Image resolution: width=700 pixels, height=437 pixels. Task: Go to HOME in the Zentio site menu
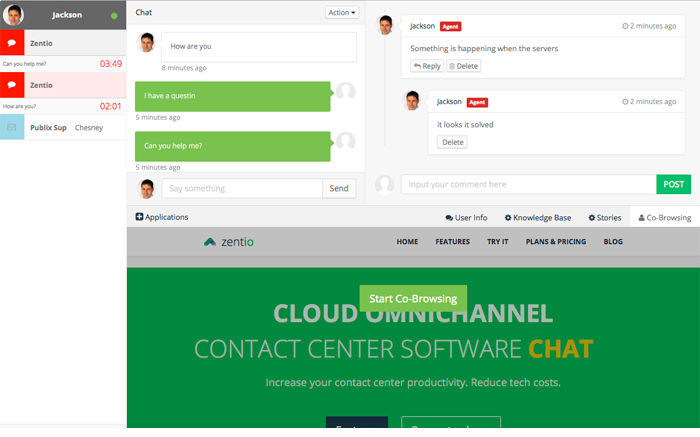(x=407, y=241)
